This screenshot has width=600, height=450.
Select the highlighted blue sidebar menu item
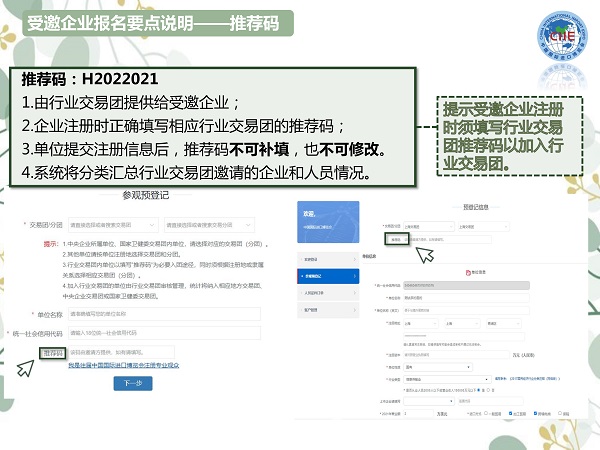328,276
